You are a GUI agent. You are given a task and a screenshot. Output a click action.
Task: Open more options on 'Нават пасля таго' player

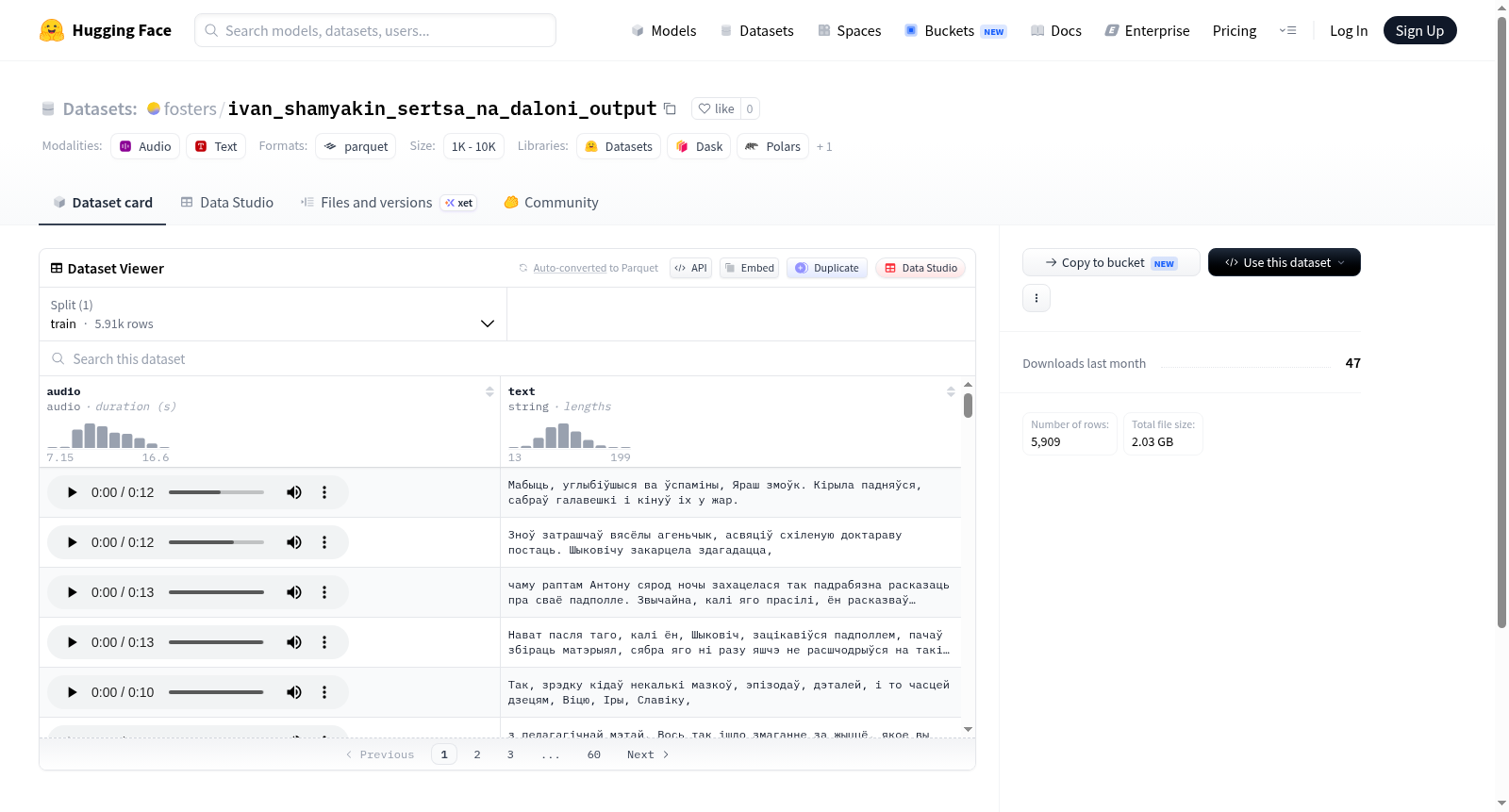tap(324, 642)
